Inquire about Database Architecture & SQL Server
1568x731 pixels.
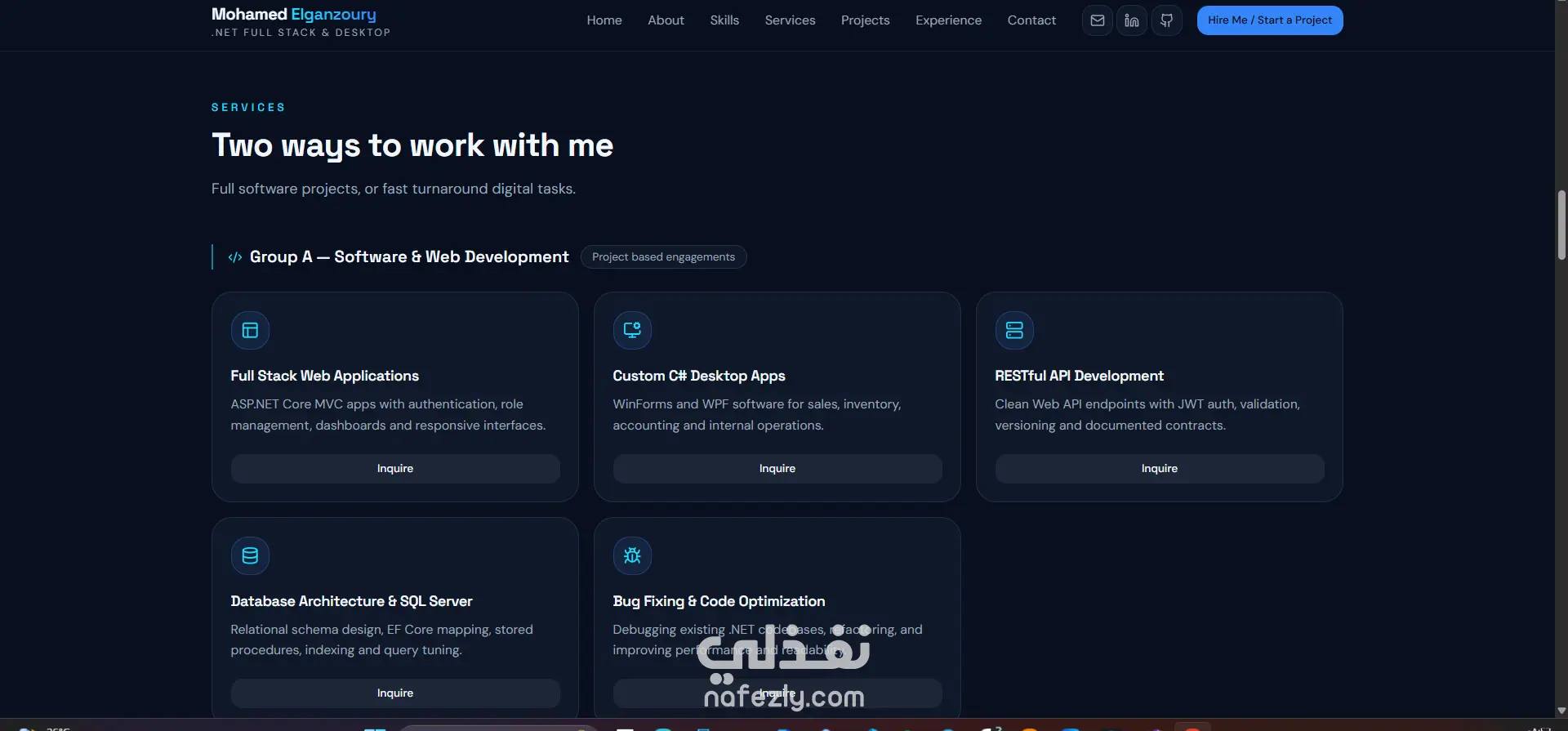click(x=395, y=693)
